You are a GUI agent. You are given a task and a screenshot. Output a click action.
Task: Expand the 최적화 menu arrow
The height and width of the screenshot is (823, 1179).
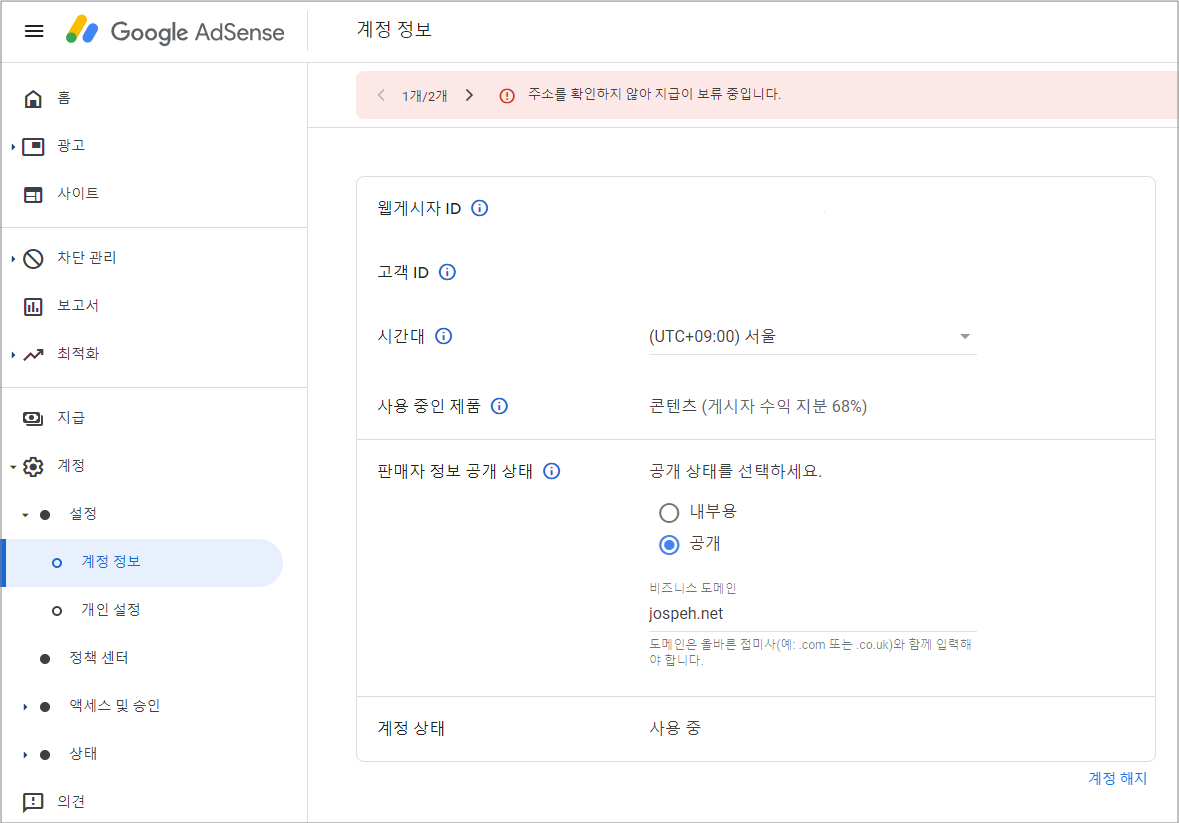point(13,355)
